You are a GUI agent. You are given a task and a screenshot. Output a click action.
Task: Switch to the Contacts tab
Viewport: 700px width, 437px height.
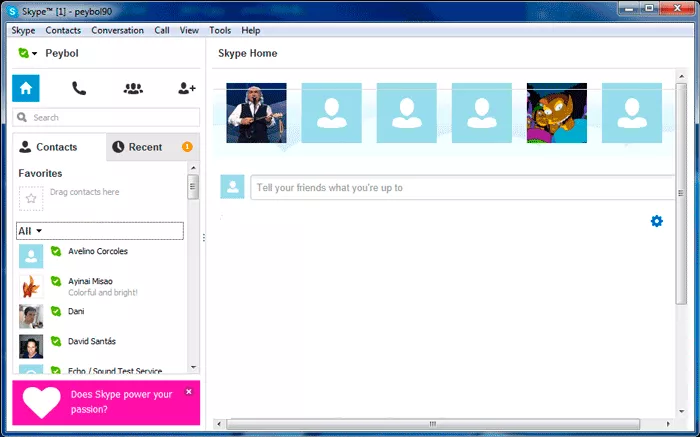pyautogui.click(x=59, y=147)
